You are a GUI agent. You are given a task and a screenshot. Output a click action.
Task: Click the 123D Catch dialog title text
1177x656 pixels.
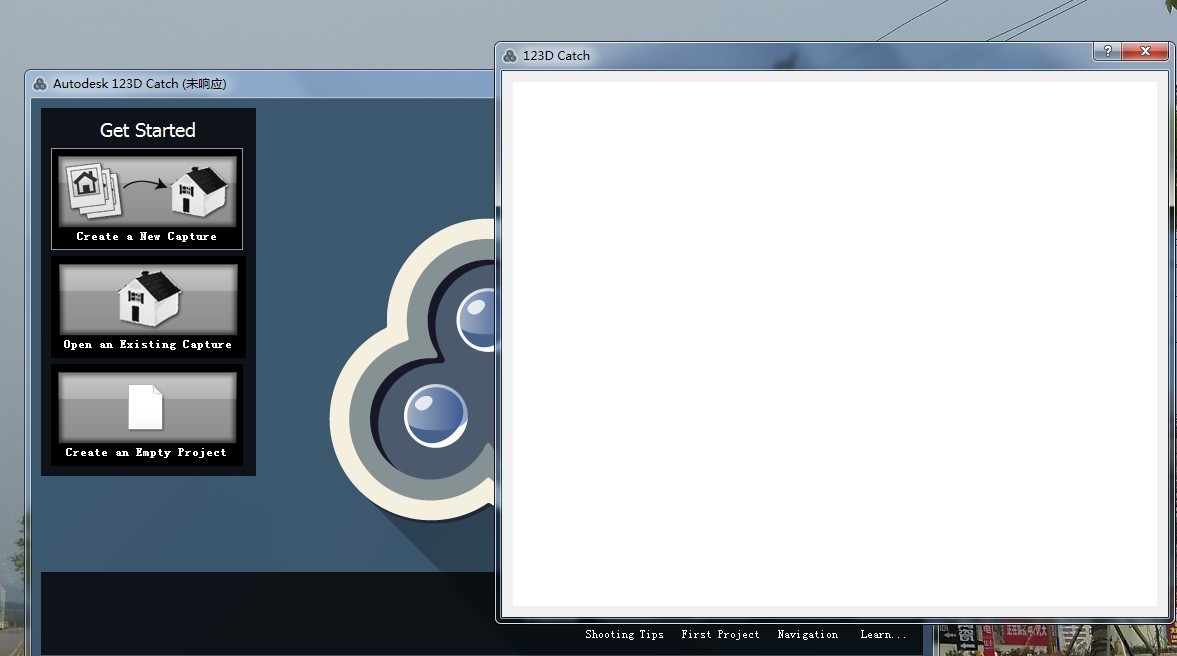pos(556,56)
